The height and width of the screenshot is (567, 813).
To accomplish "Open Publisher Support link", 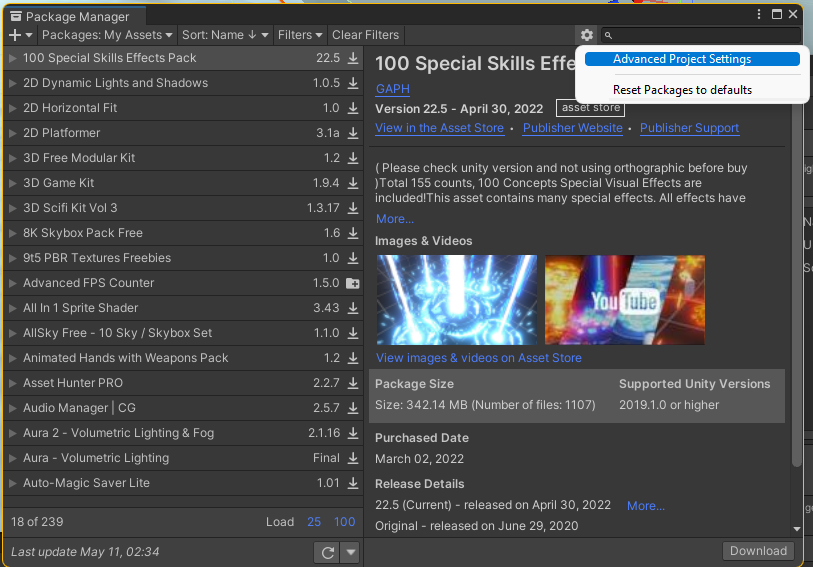I will [x=689, y=128].
